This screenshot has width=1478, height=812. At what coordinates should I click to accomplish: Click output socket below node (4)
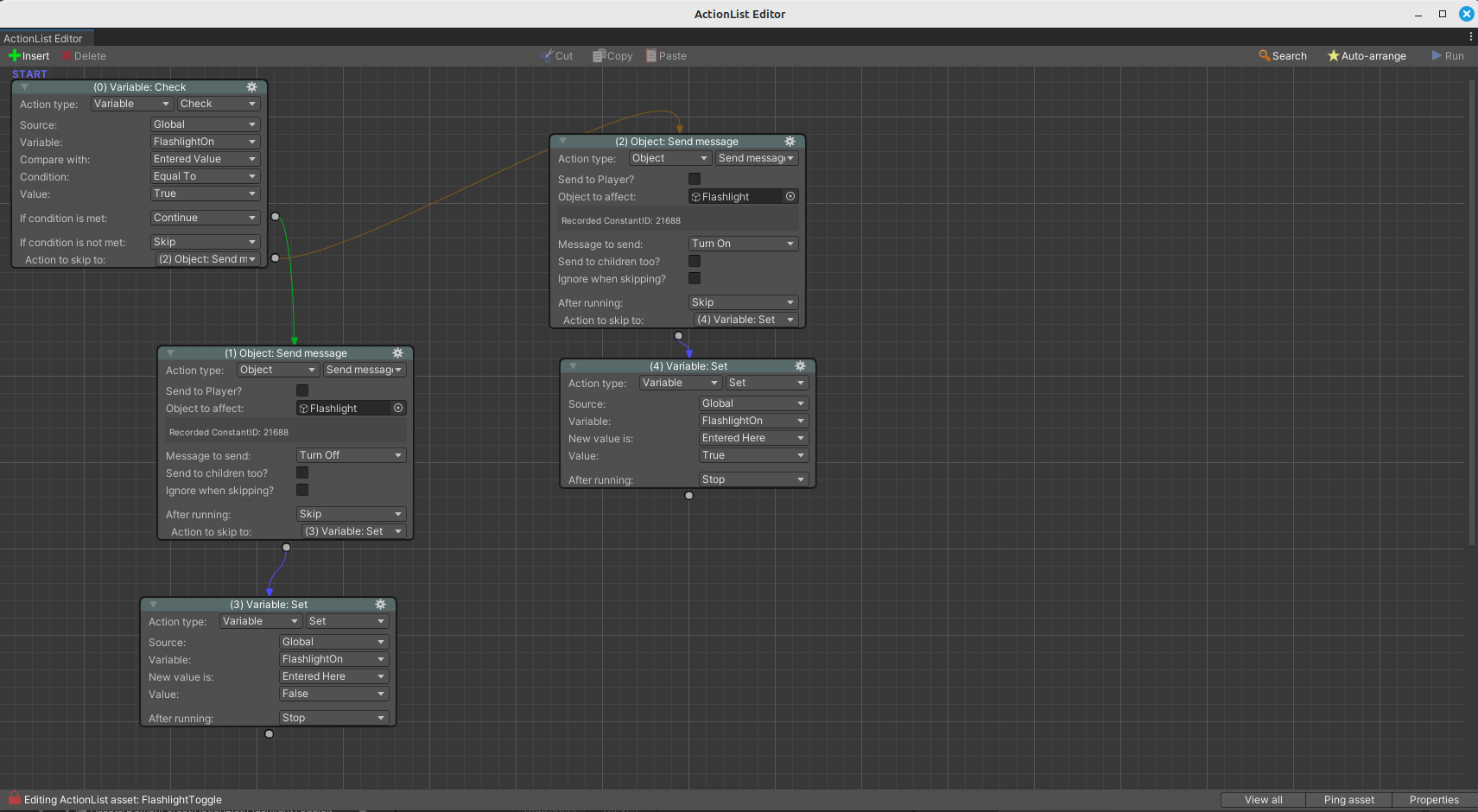point(688,496)
